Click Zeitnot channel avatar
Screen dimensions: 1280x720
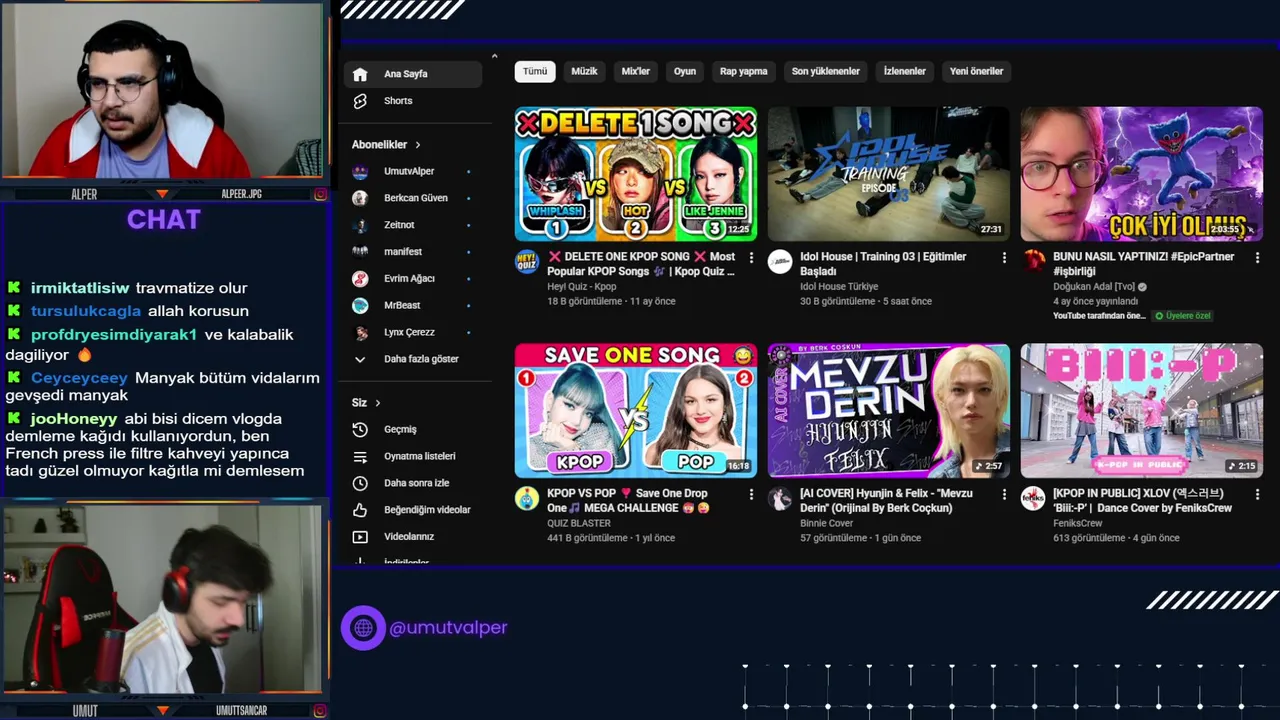point(360,225)
